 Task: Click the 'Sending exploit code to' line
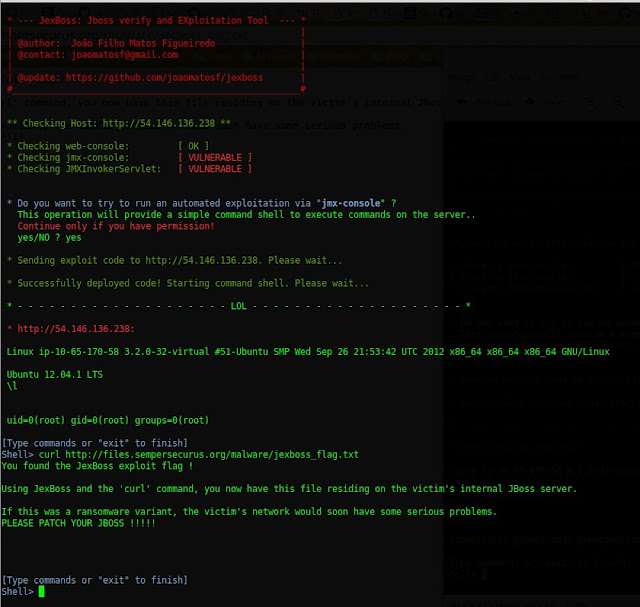coord(180,260)
